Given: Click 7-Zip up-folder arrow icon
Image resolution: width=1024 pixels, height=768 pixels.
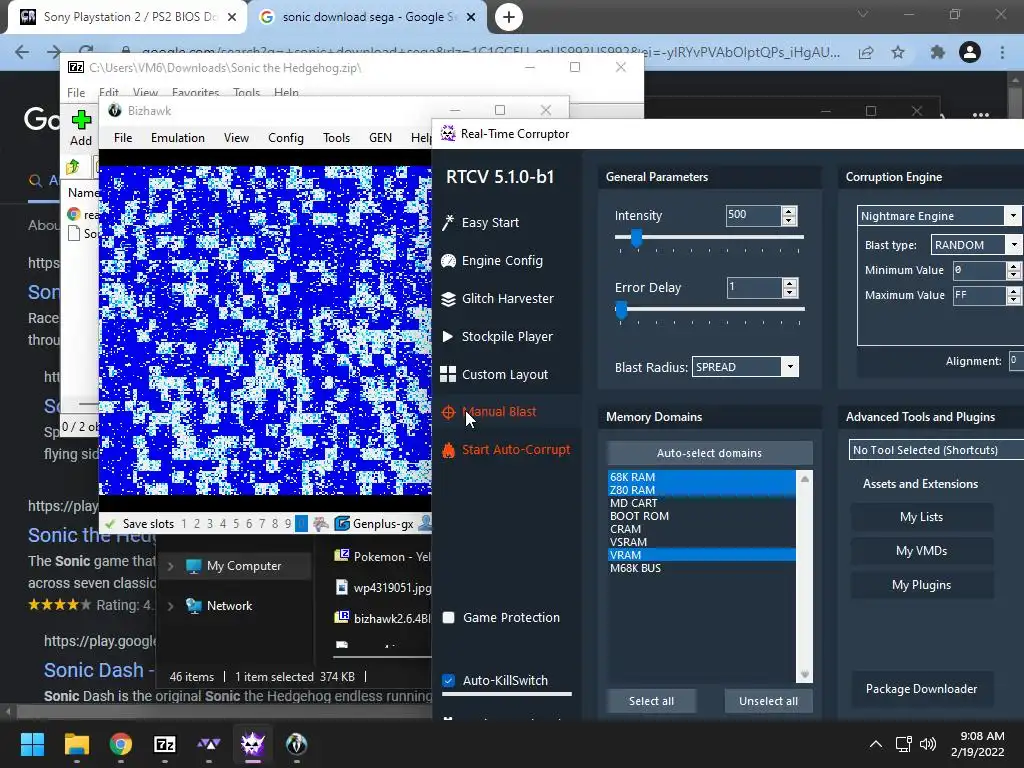Looking at the screenshot, I should pyautogui.click(x=72, y=167).
